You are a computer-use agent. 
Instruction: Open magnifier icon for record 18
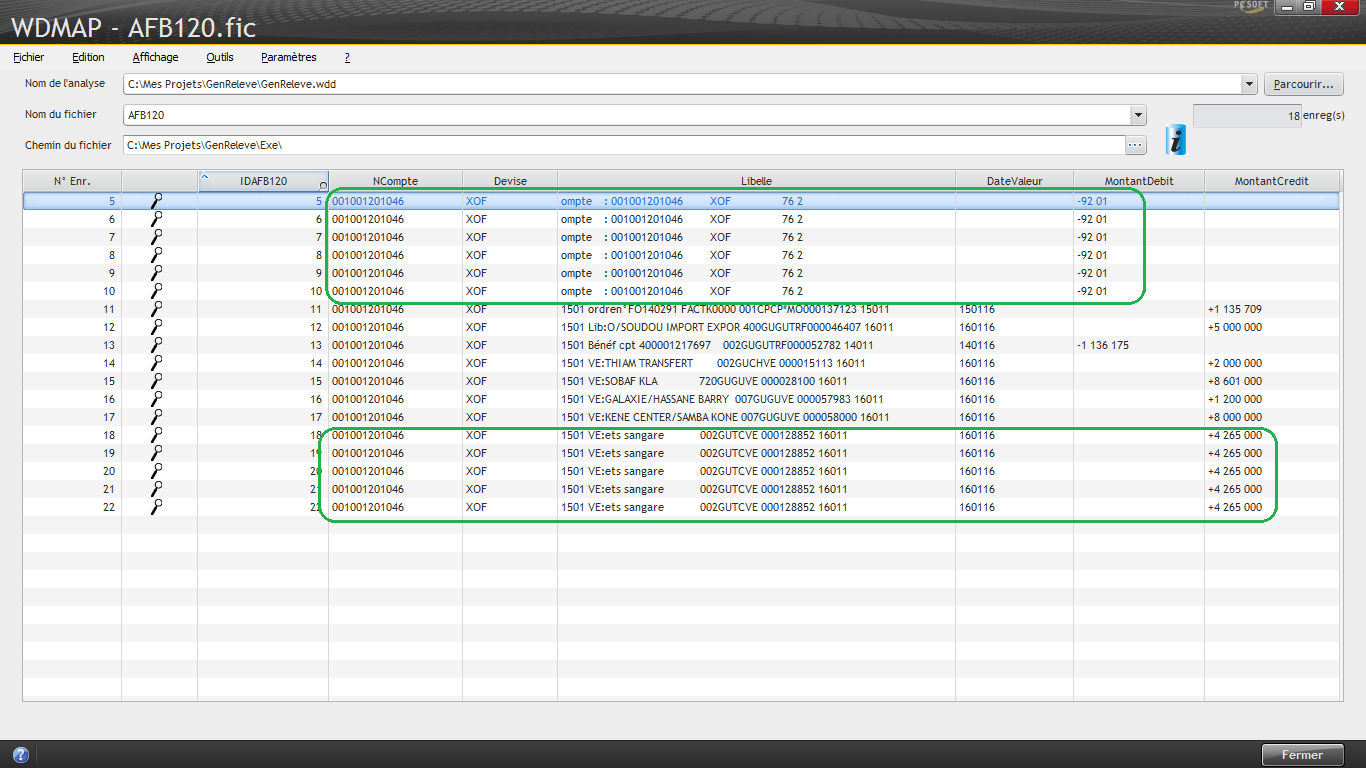coord(157,435)
